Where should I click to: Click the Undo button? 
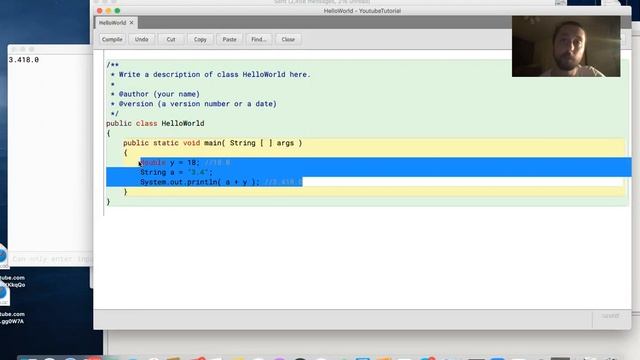point(142,40)
